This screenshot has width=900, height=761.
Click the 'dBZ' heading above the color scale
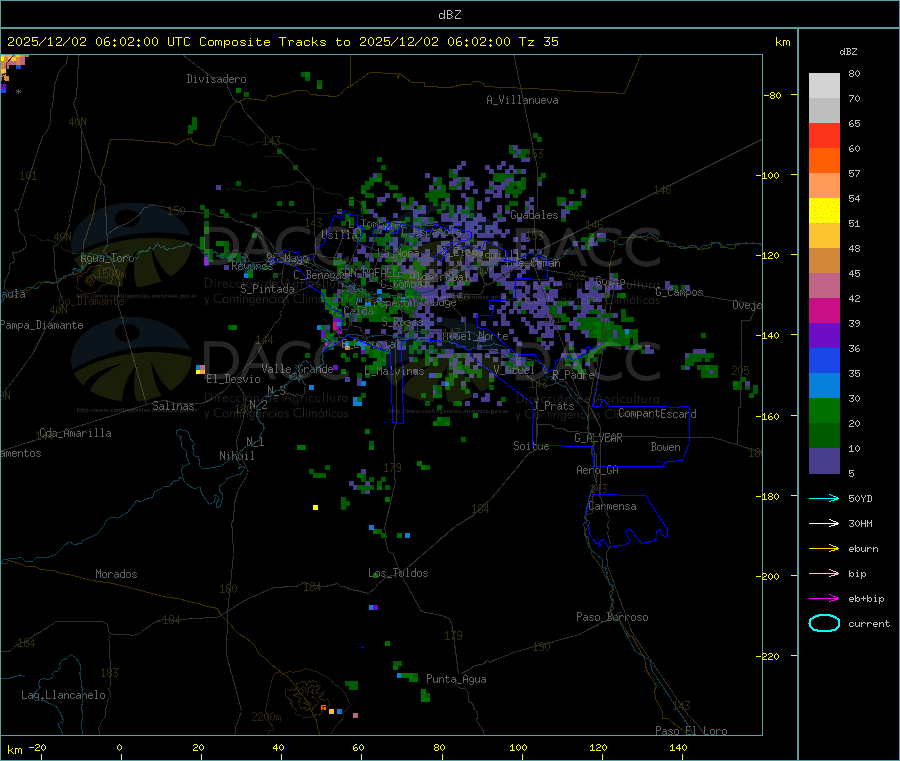coord(848,52)
